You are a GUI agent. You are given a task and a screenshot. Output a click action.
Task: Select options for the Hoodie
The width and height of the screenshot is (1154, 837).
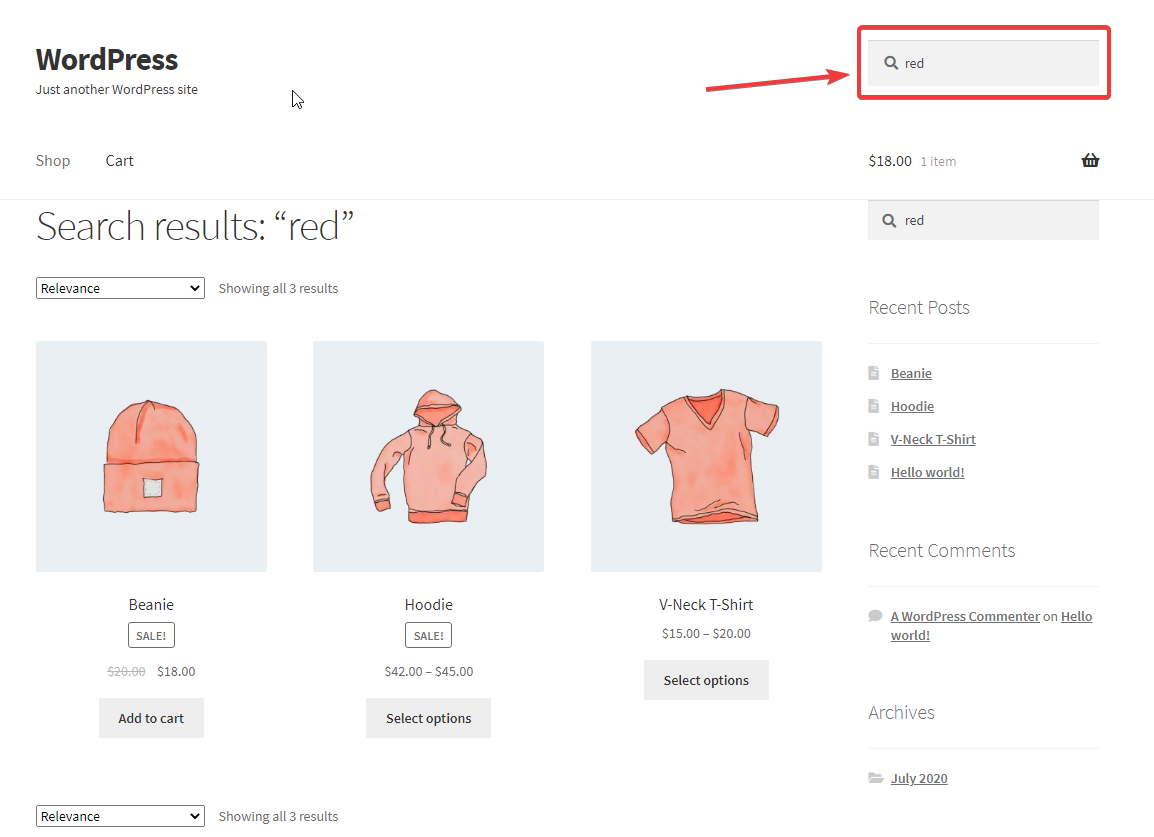pyautogui.click(x=428, y=718)
